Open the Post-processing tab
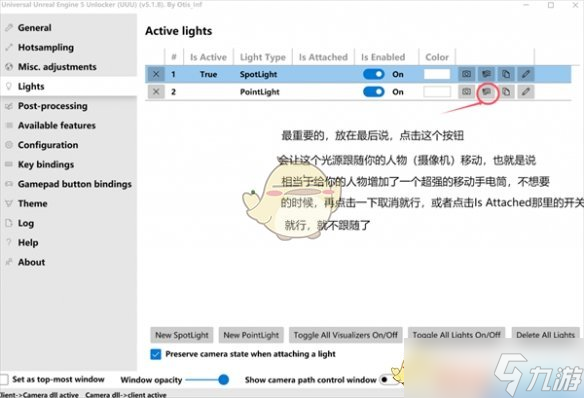 (69, 106)
